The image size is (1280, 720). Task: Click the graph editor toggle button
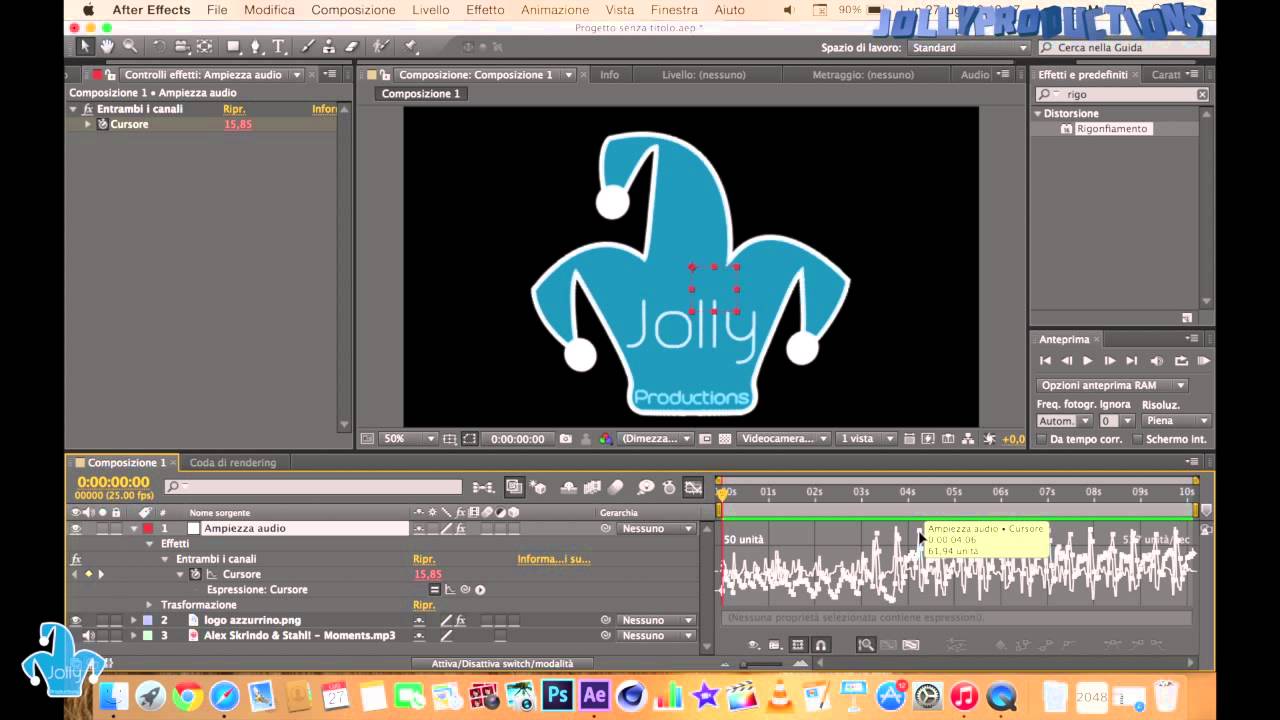click(x=693, y=487)
